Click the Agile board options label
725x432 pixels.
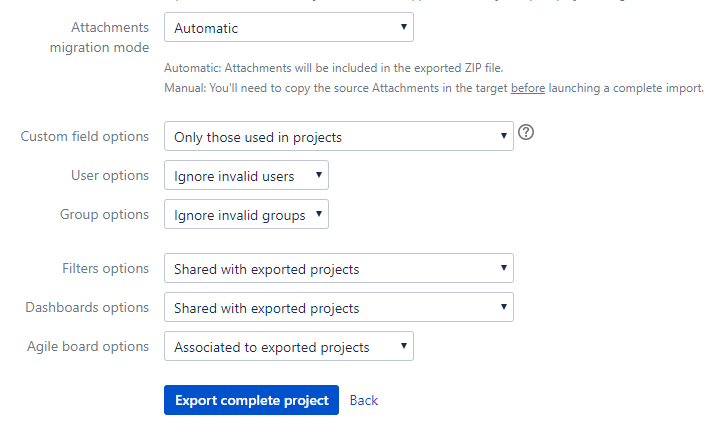[x=88, y=347]
